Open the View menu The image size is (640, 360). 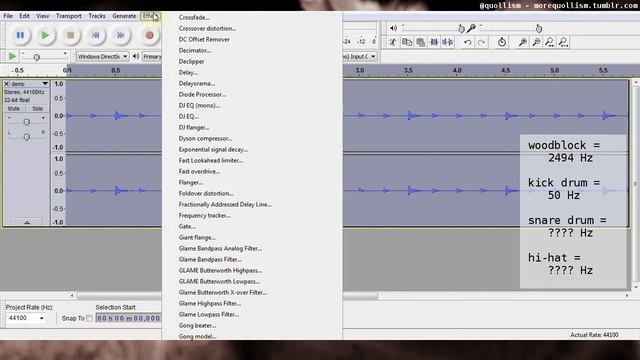[42, 16]
